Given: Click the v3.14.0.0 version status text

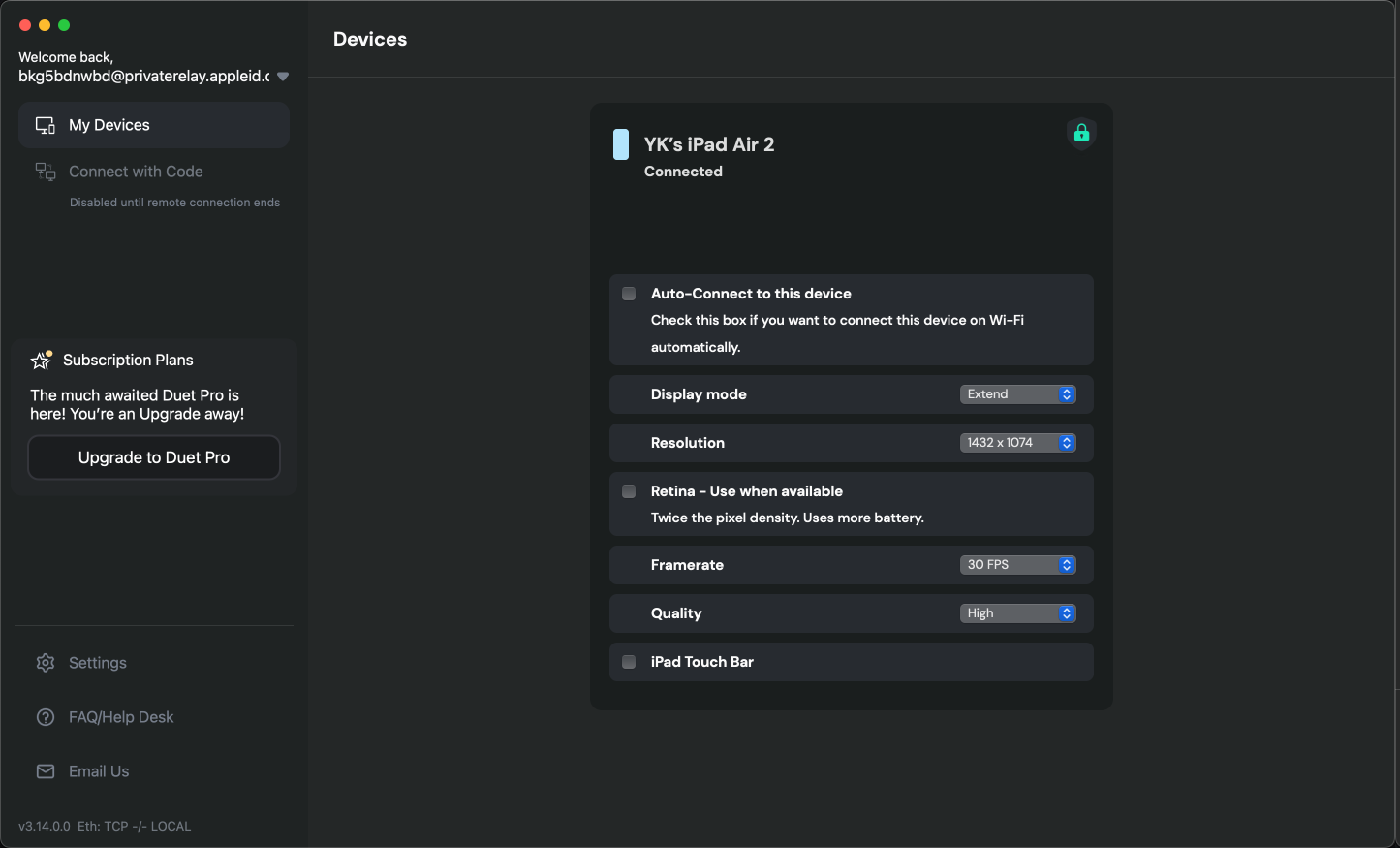Looking at the screenshot, I should click(105, 826).
